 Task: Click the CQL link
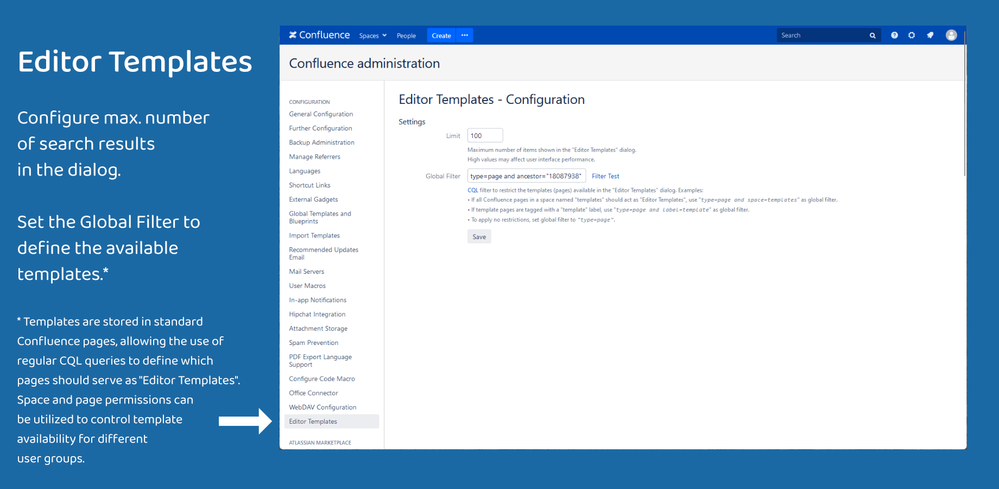(x=473, y=190)
